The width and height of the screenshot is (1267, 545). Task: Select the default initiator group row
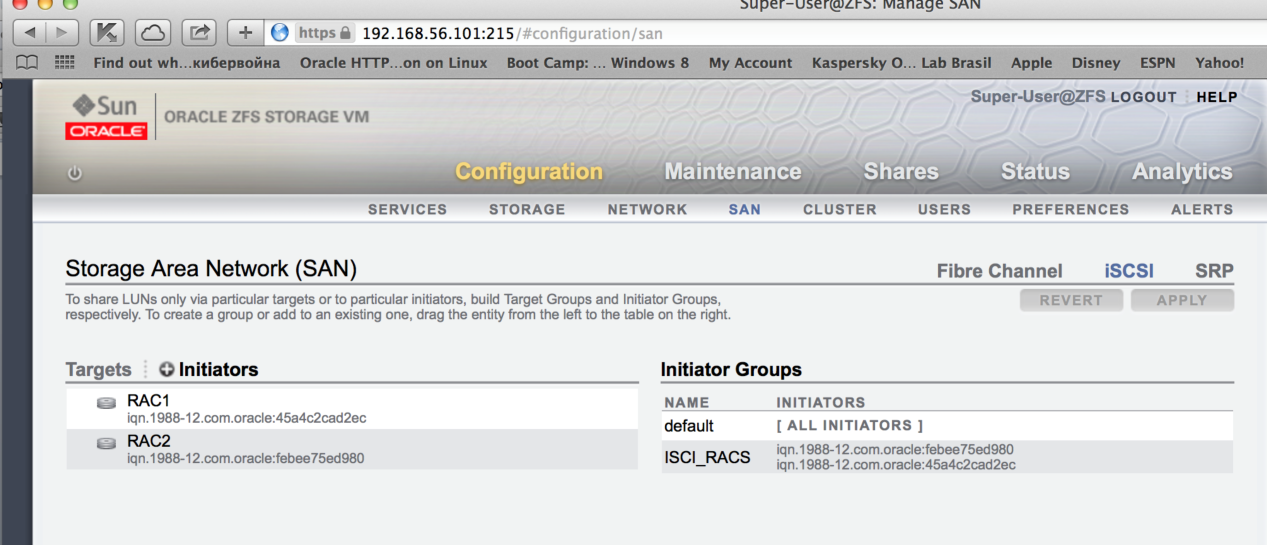(x=947, y=425)
